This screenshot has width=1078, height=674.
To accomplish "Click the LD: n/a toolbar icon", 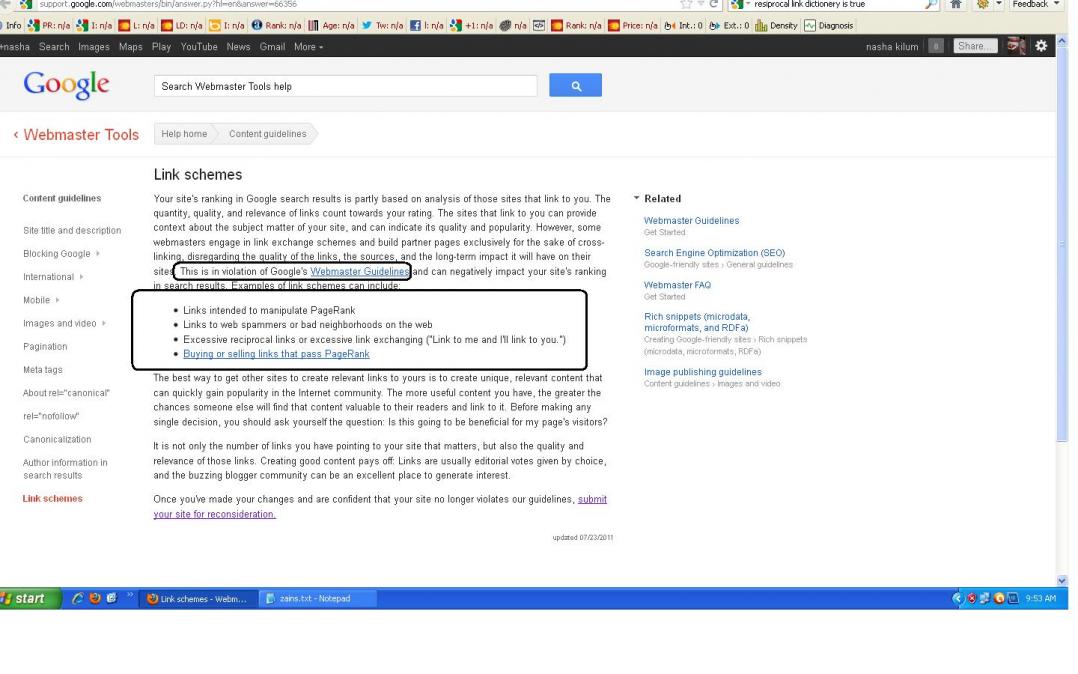I will [167, 25].
